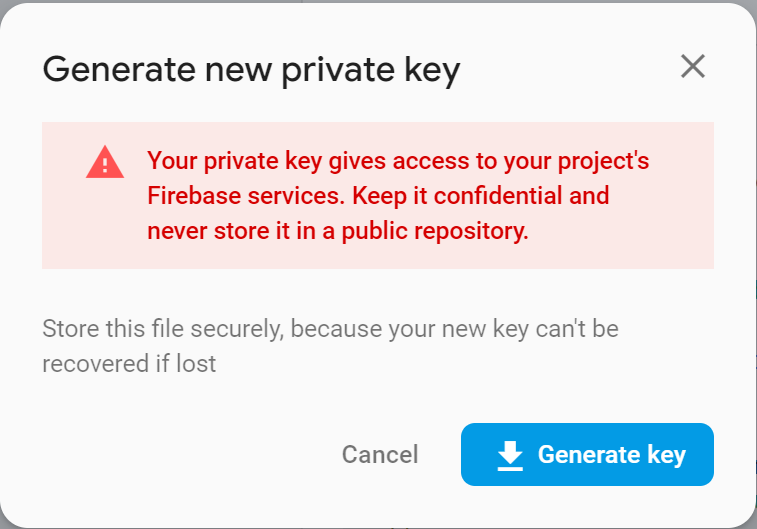
Task: Click the word "project's" in the warning
Action: [x=595, y=161]
